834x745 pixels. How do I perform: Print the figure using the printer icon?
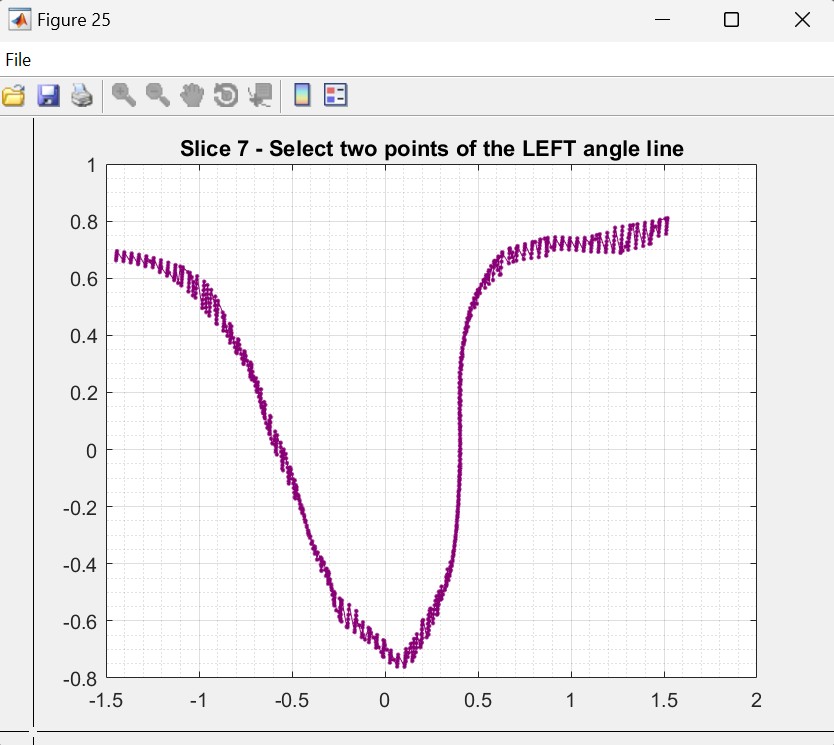(x=82, y=96)
